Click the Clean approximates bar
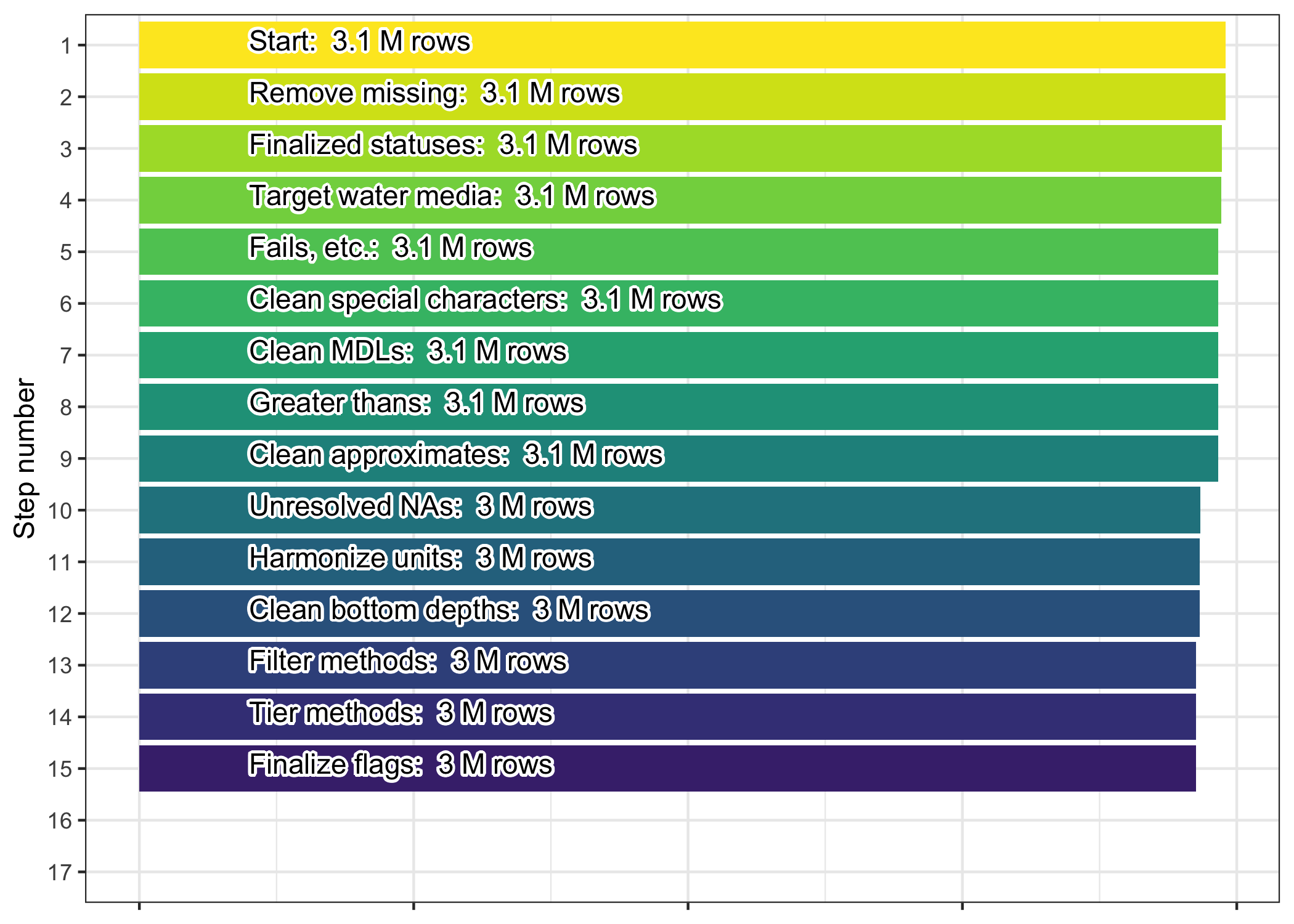This screenshot has width=1294, height=924. (x=678, y=459)
